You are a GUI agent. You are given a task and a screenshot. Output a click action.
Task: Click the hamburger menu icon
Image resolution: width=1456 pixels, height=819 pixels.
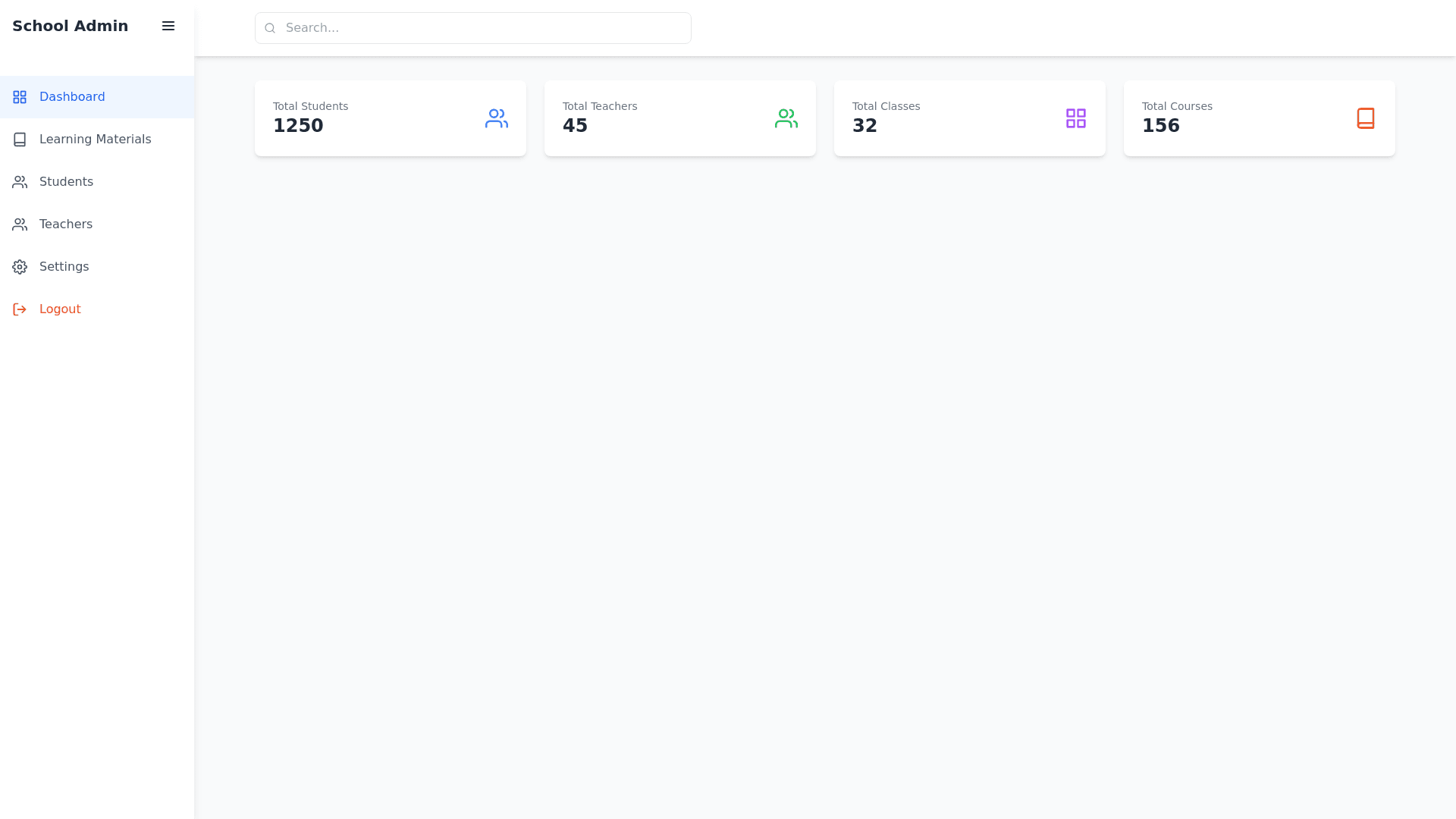(168, 26)
